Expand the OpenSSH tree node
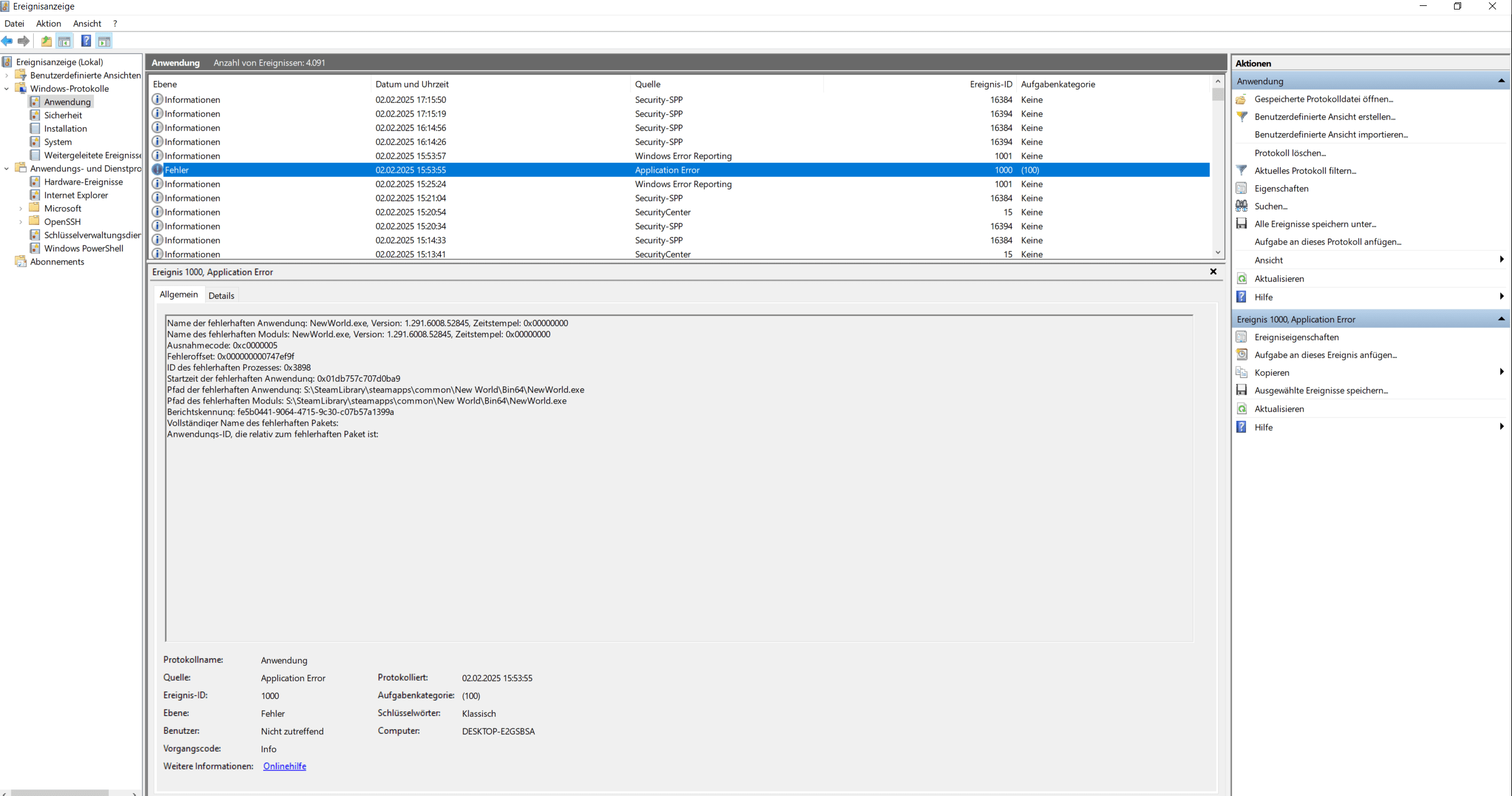 point(21,222)
